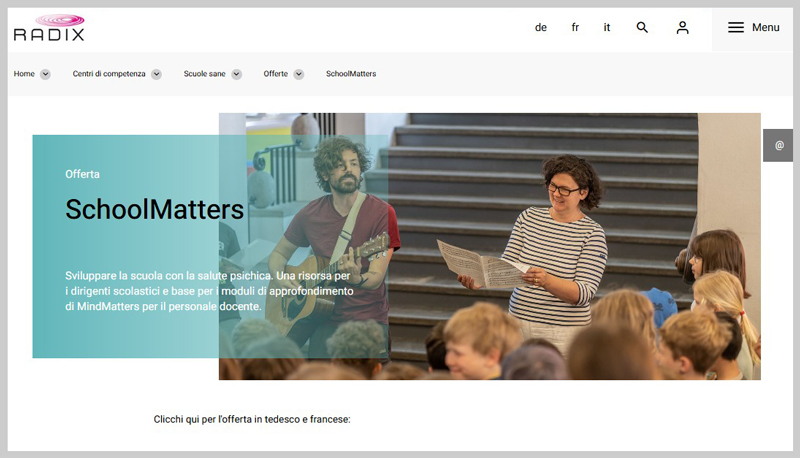Open the Offerte breadcrumb link
This screenshot has height=458, width=800.
[275, 74]
